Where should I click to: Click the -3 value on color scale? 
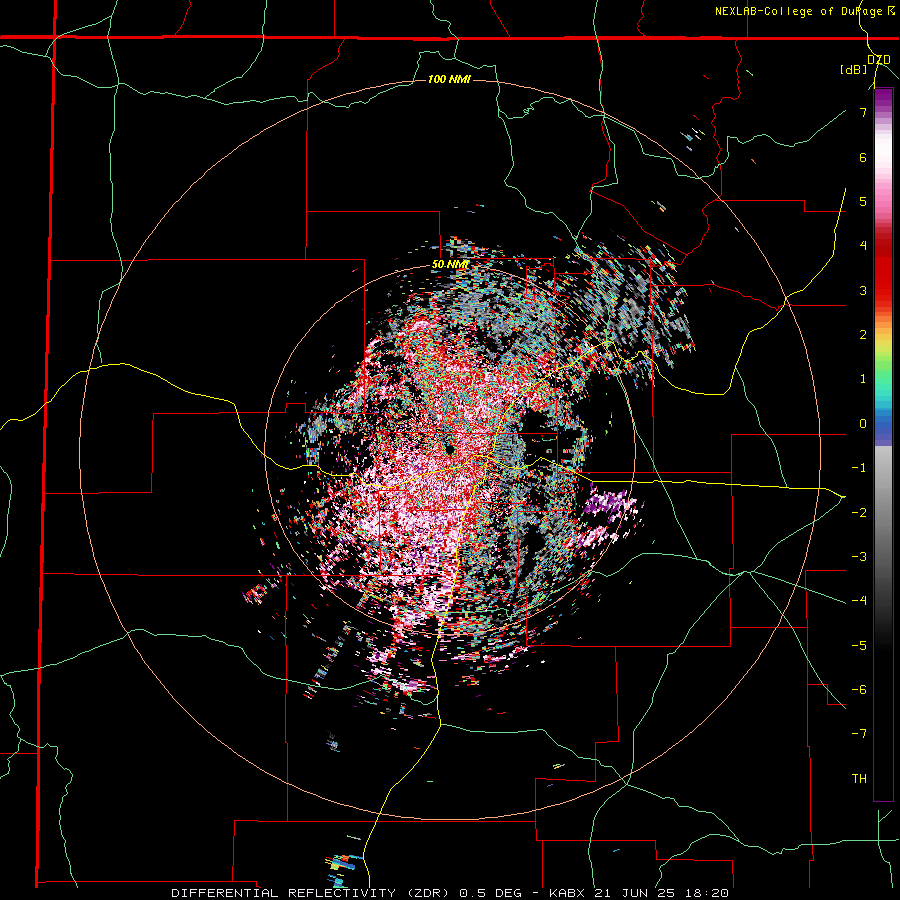coord(859,556)
